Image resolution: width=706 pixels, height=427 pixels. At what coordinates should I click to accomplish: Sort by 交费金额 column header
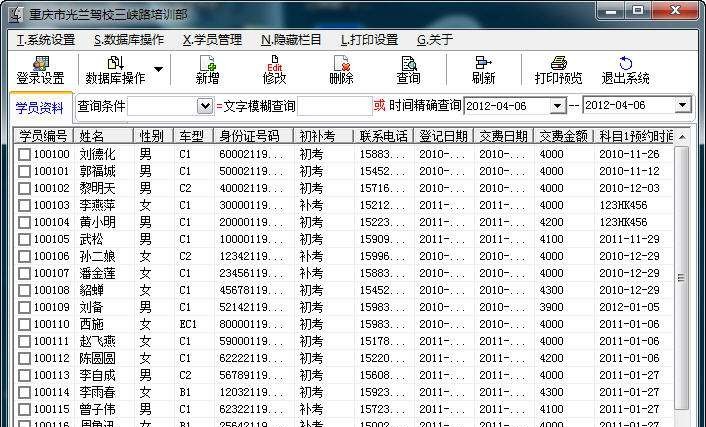pos(563,136)
